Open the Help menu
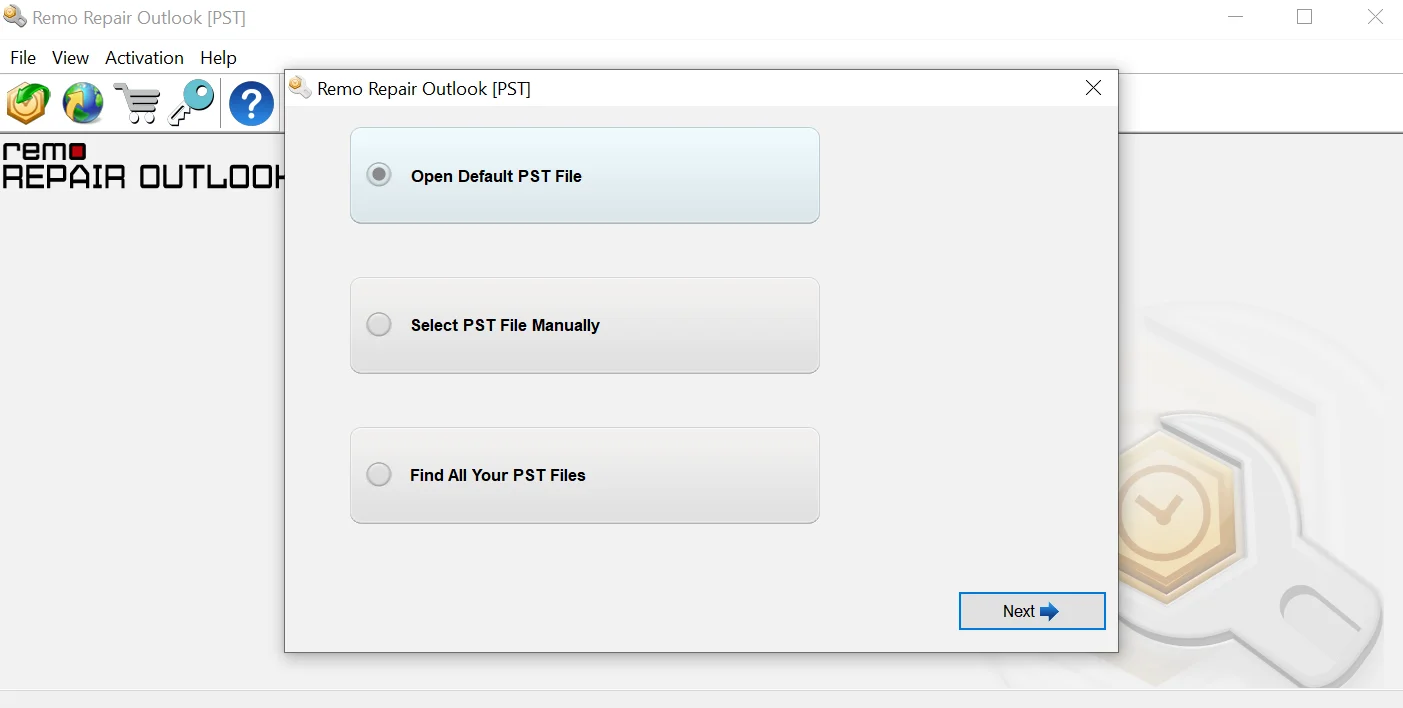The width and height of the screenshot is (1403, 708). pos(218,58)
